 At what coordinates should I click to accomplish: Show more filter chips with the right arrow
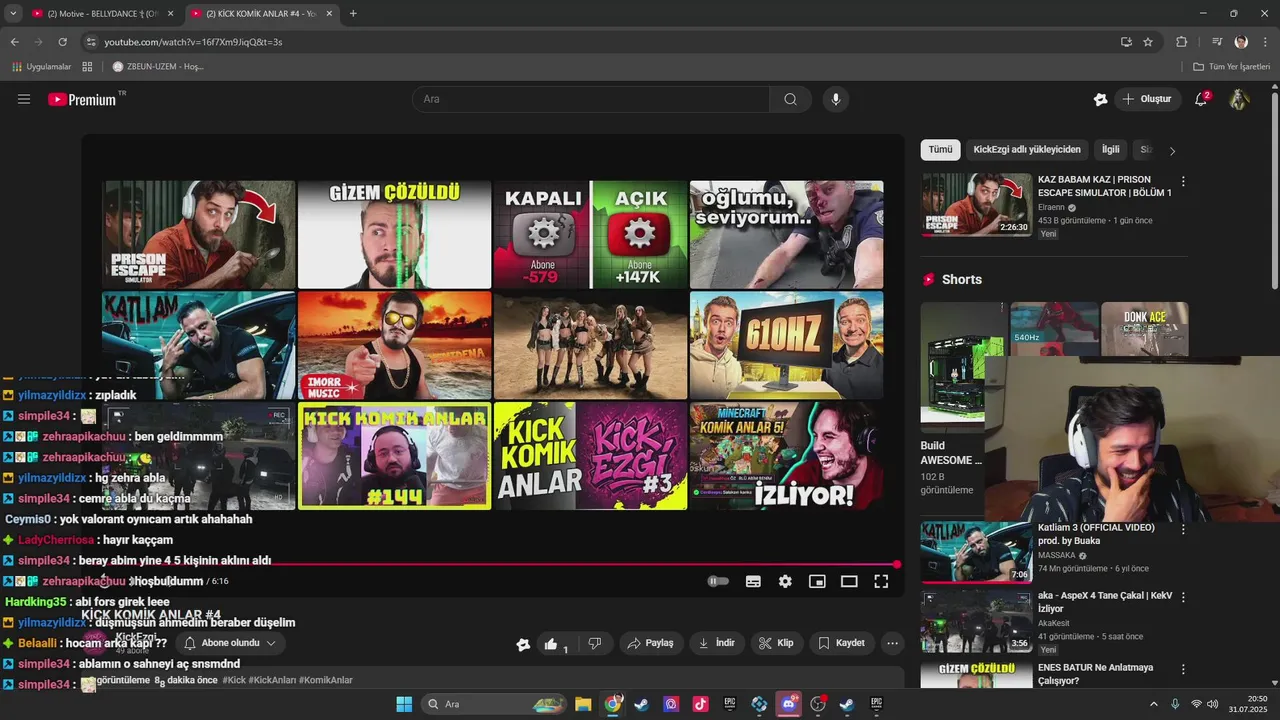(1172, 150)
